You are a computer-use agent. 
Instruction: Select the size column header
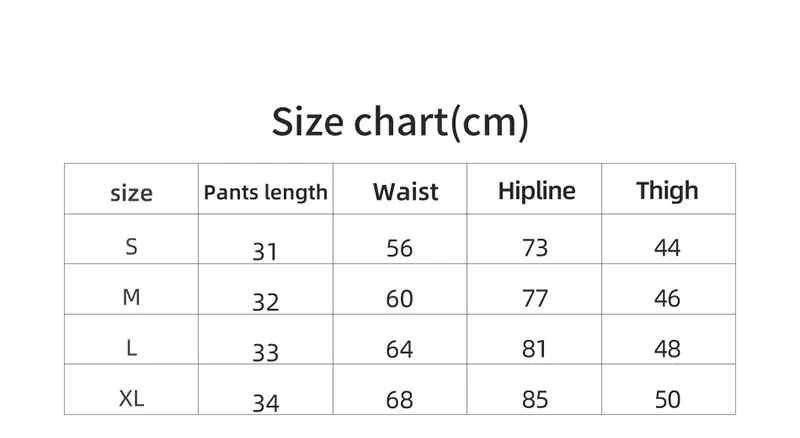tap(132, 193)
